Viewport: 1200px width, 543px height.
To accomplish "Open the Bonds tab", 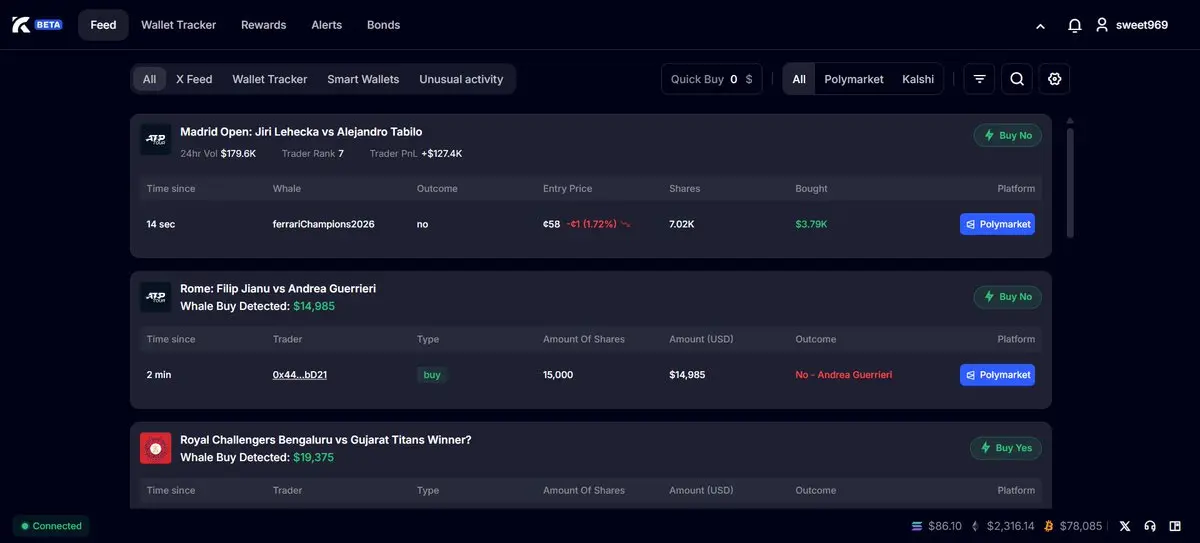I will pyautogui.click(x=383, y=25).
